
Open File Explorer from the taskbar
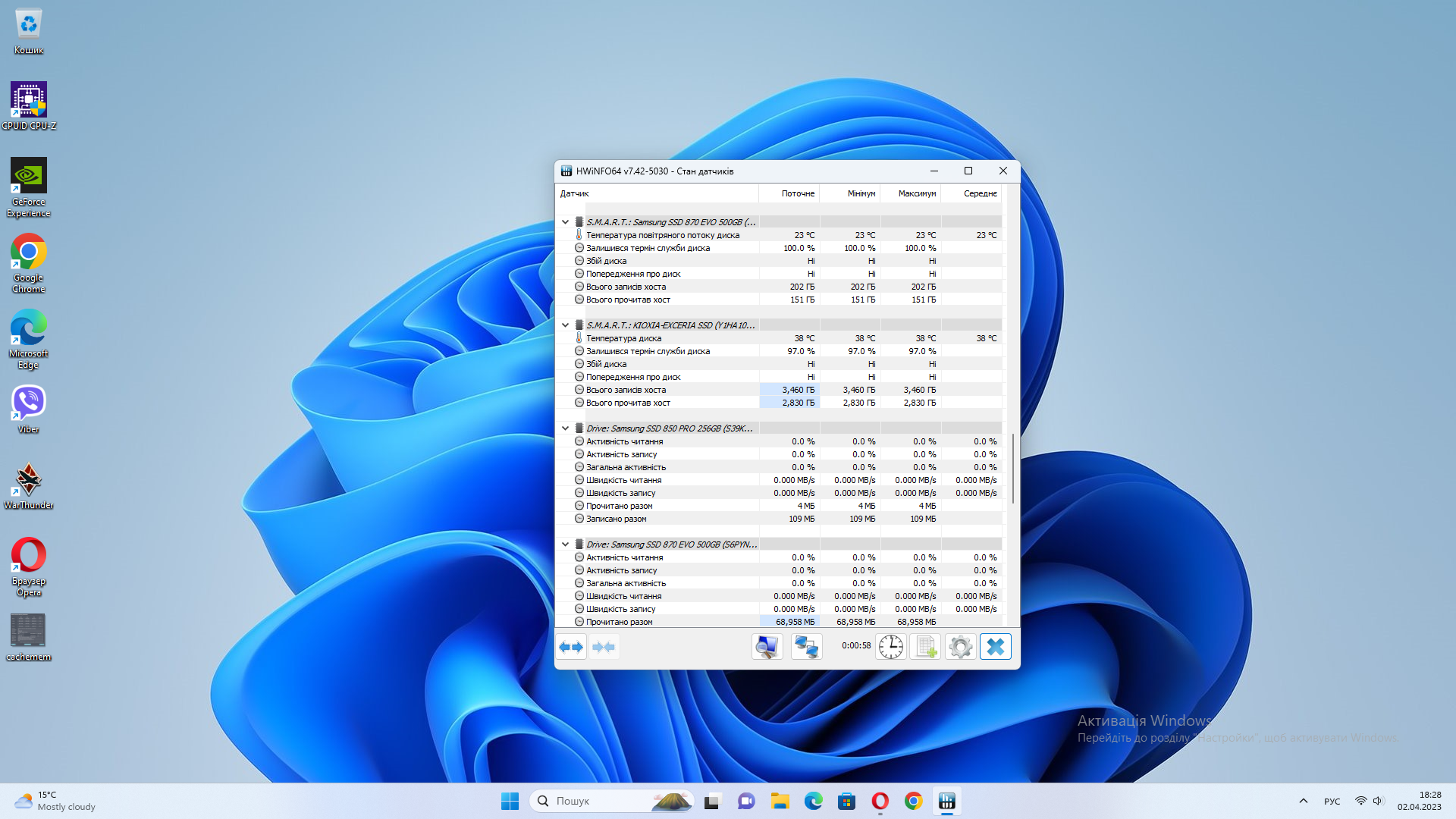pos(780,801)
